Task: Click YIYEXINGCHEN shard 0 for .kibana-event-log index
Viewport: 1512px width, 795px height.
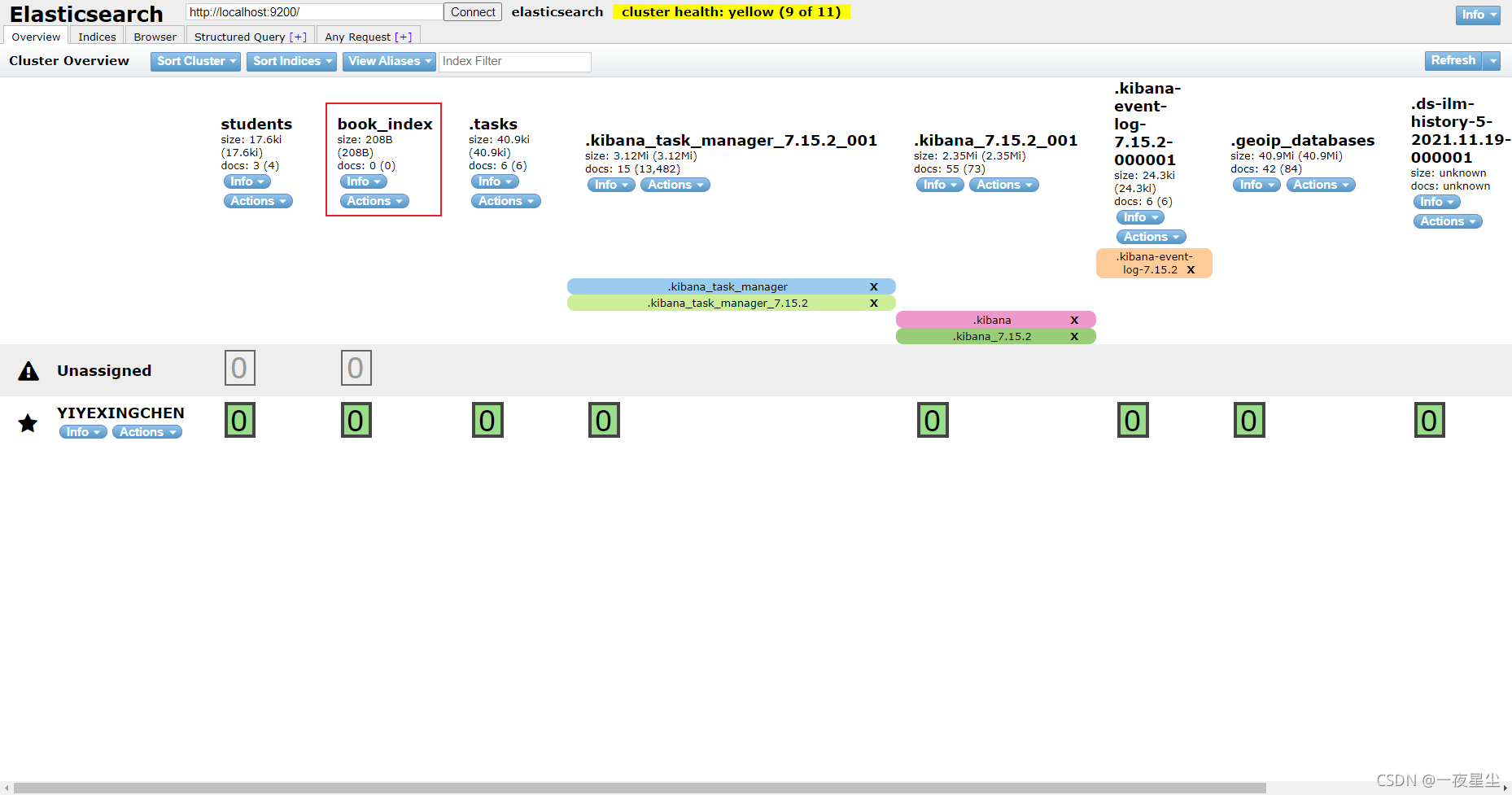Action: [x=1132, y=420]
